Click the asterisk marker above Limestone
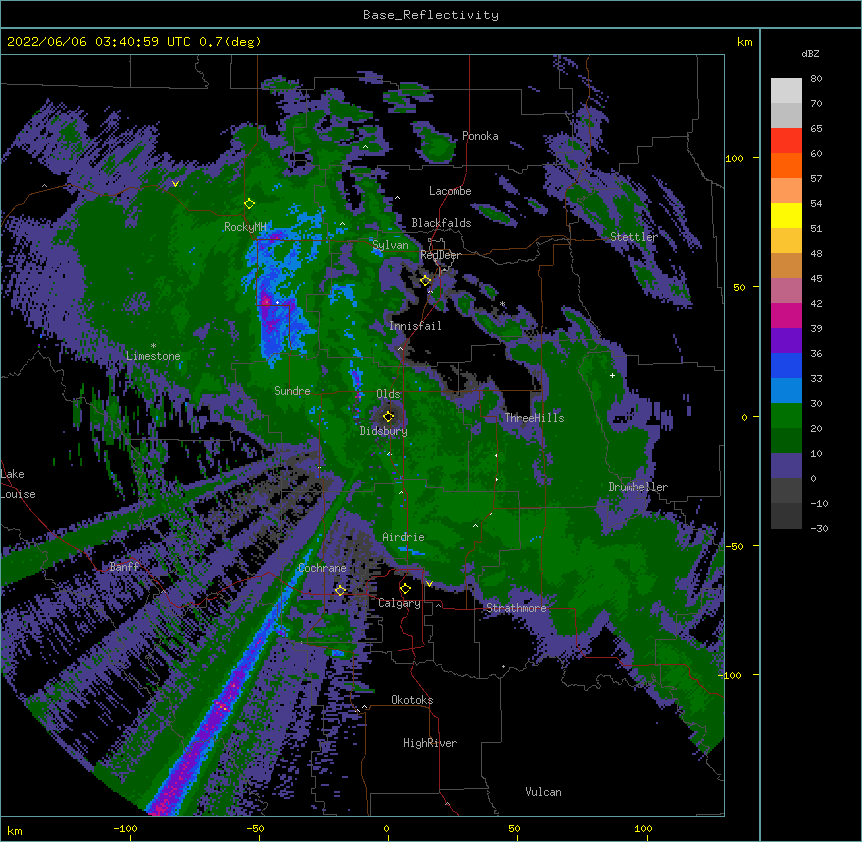Screen dimensions: 862x842 (x=153, y=346)
